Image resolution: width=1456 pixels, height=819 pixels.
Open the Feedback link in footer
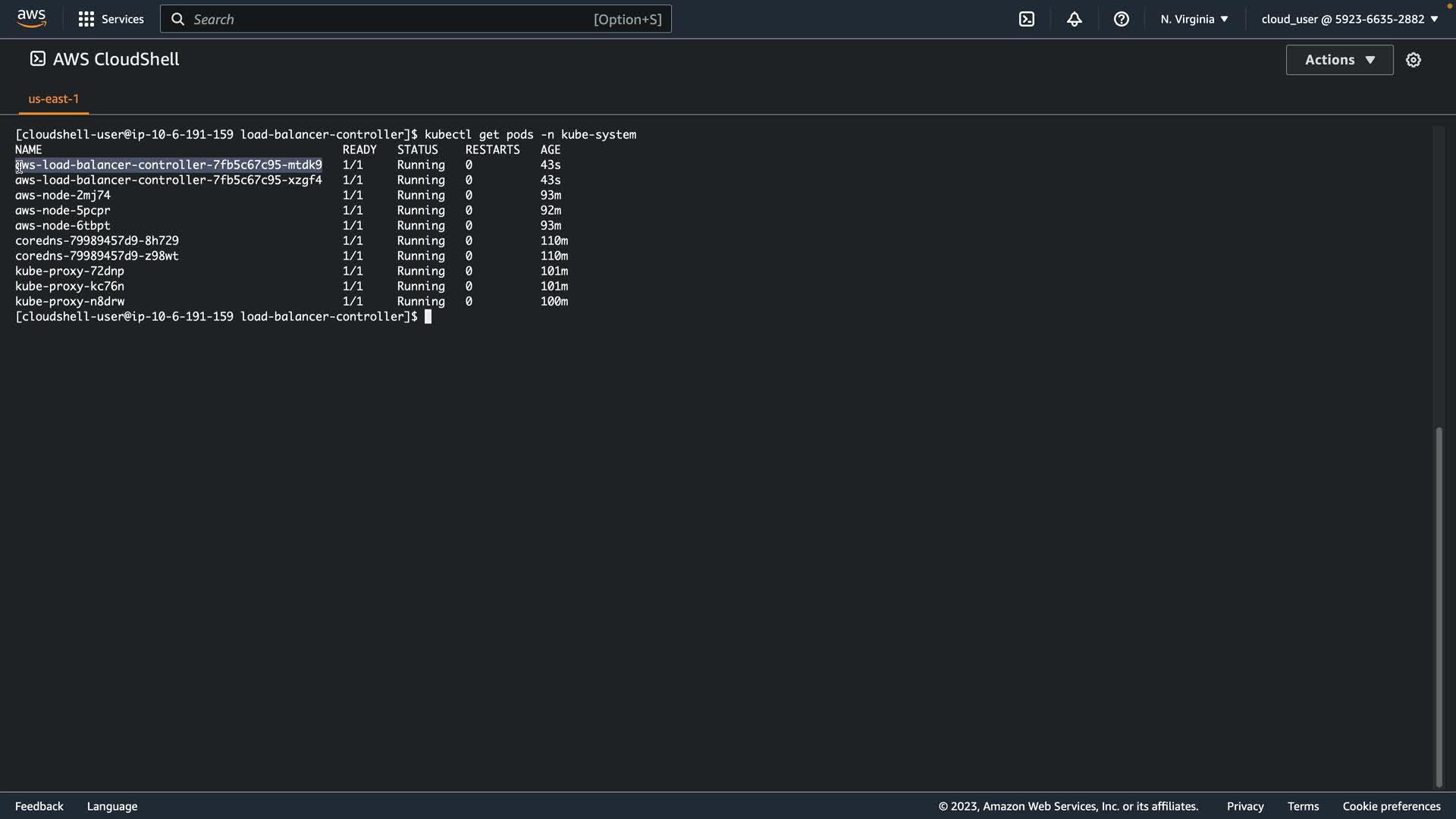click(x=39, y=806)
